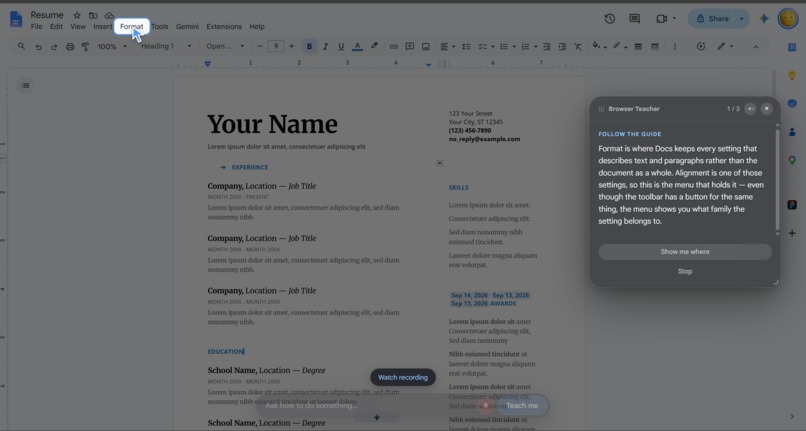
Task: Open the 100% zoom dropdown
Action: [112, 47]
